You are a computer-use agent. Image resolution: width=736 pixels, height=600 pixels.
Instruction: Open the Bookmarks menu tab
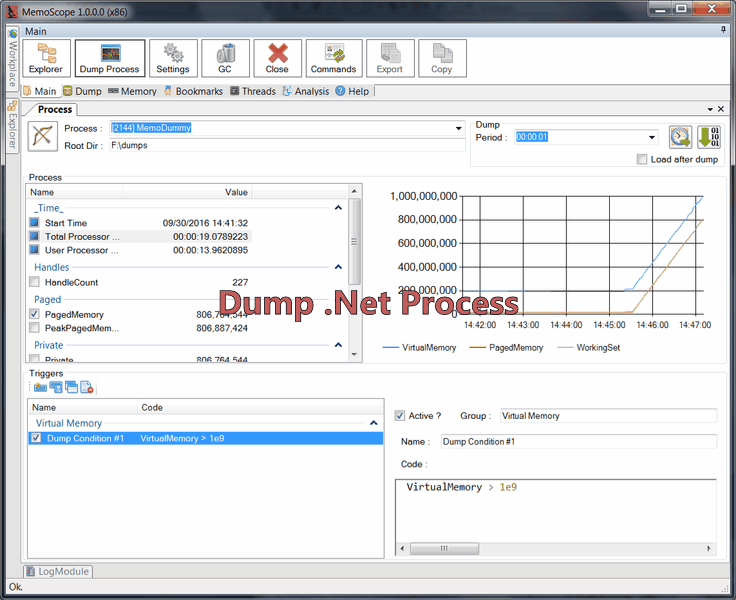coord(192,91)
